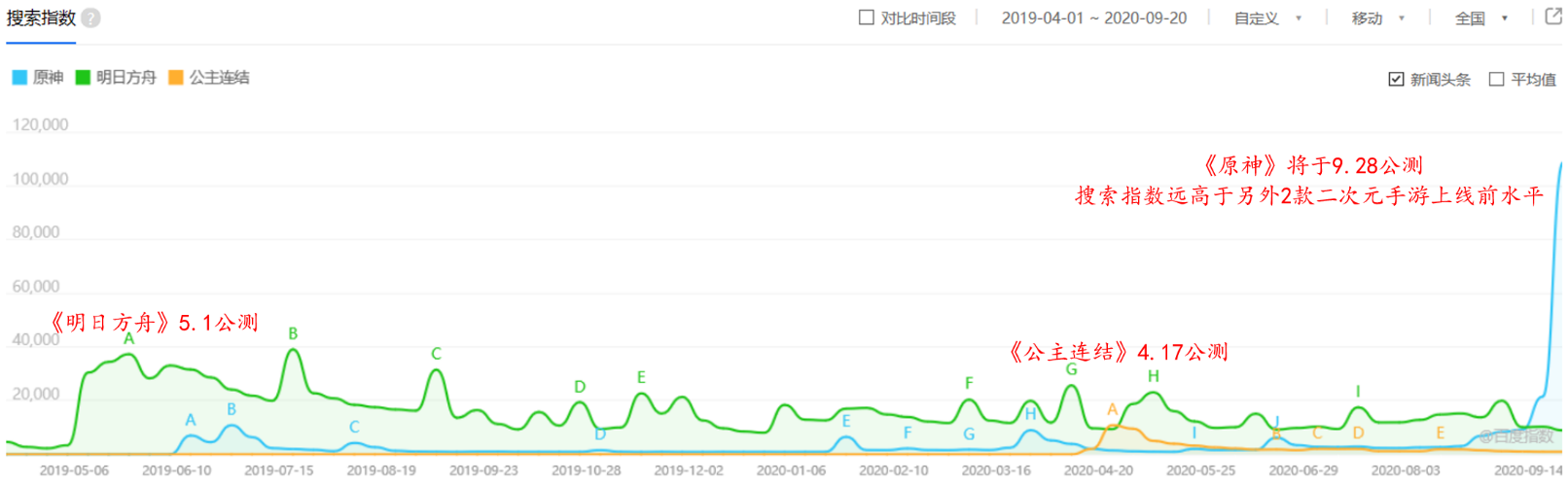Viewport: 1568px width, 485px height.
Task: Open green news marker B on the chart
Action: pos(293,333)
